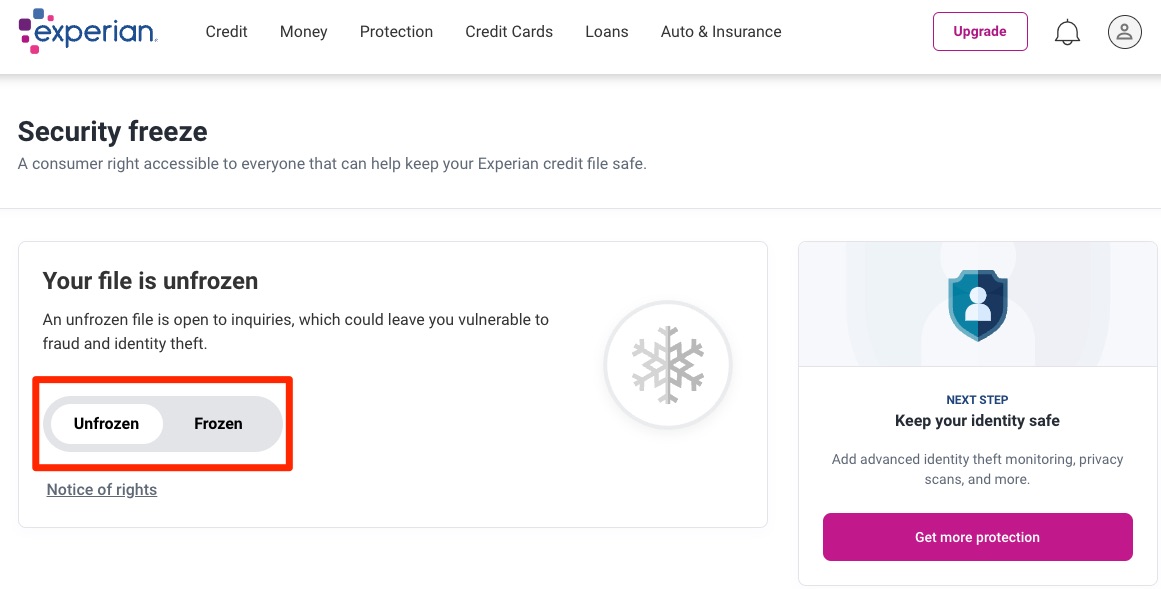Click the Experian logo
Image resolution: width=1161 pixels, height=589 pixels.
(88, 31)
